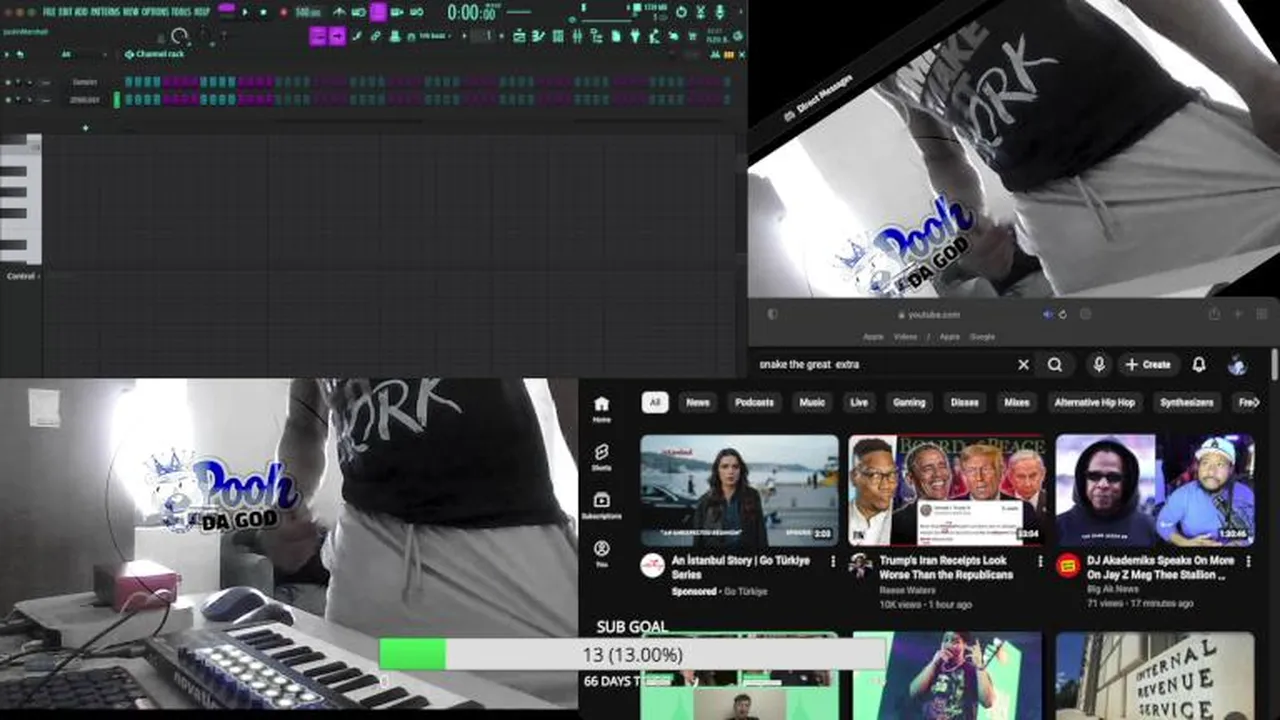Select the News filter chip on YouTube
This screenshot has height=720, width=1280.
coord(698,402)
